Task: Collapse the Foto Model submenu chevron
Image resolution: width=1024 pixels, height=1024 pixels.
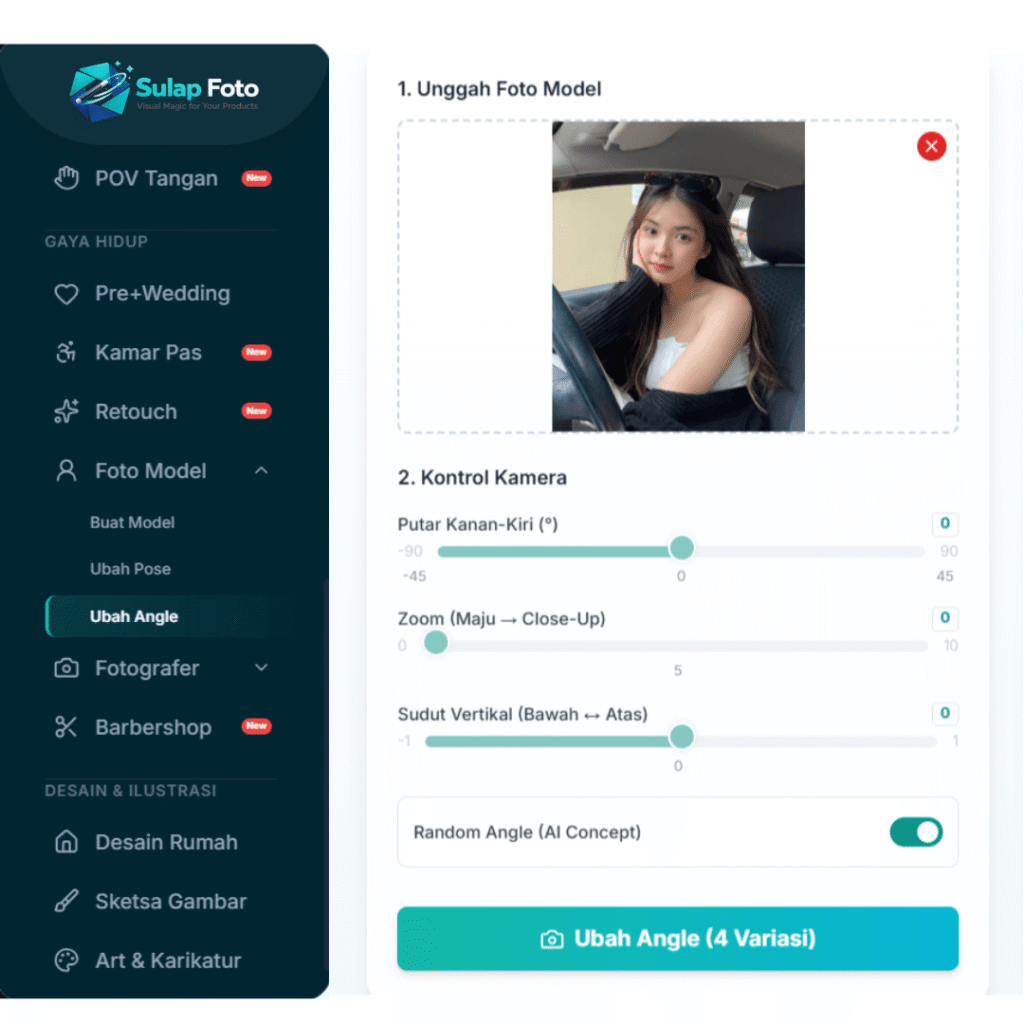Action: coord(261,470)
